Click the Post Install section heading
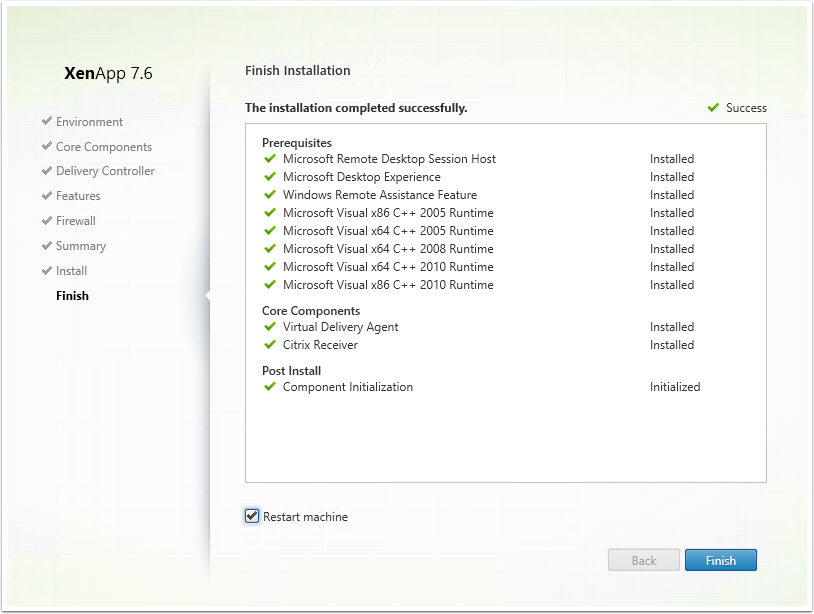Image resolution: width=814 pixels, height=614 pixels. 292,371
